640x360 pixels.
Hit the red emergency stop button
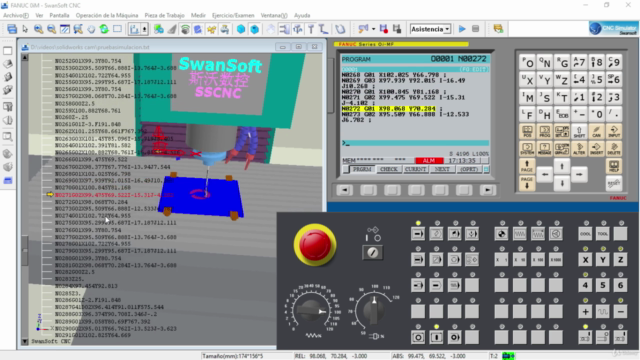coord(315,245)
